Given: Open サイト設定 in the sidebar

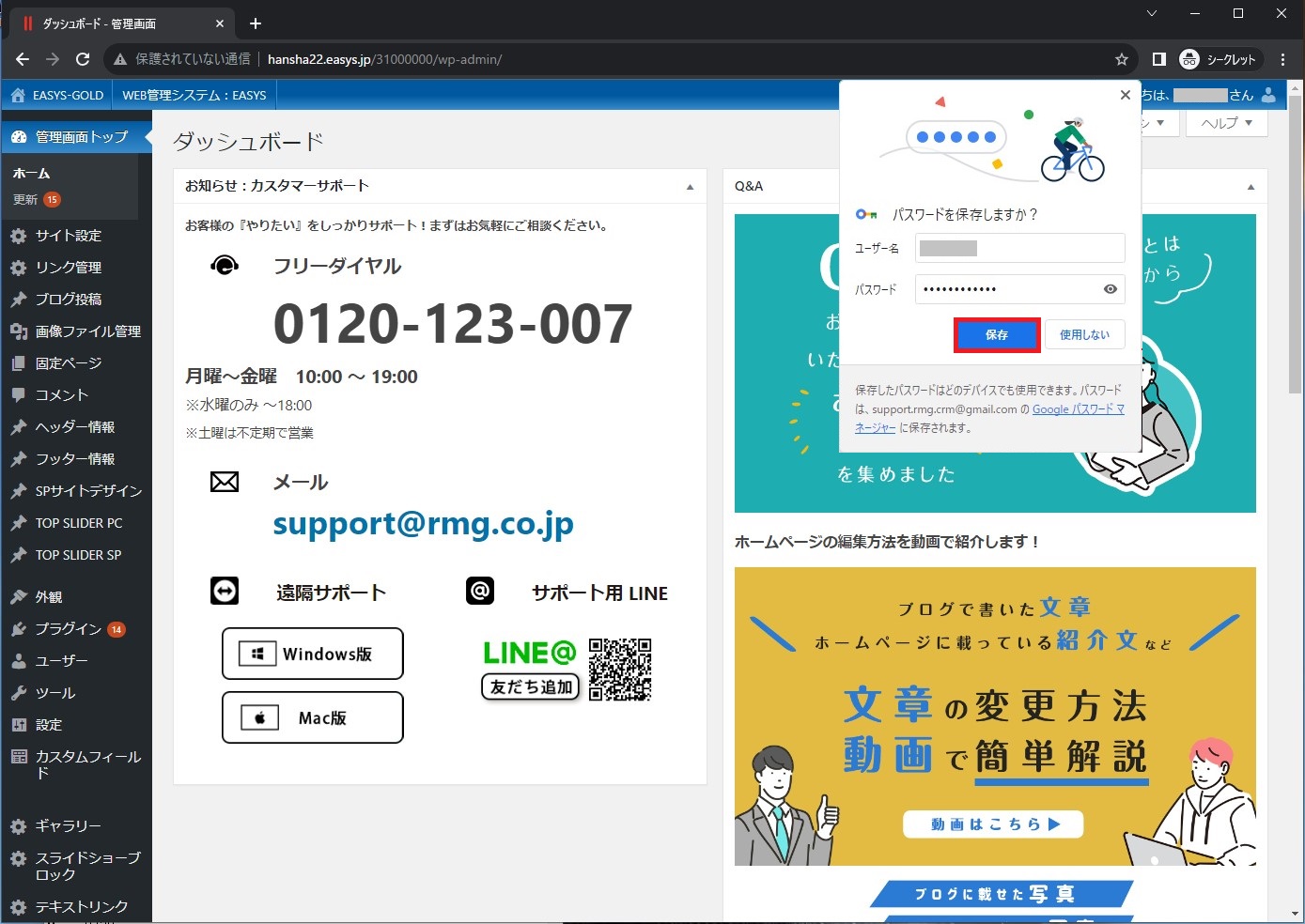Looking at the screenshot, I should coord(68,236).
